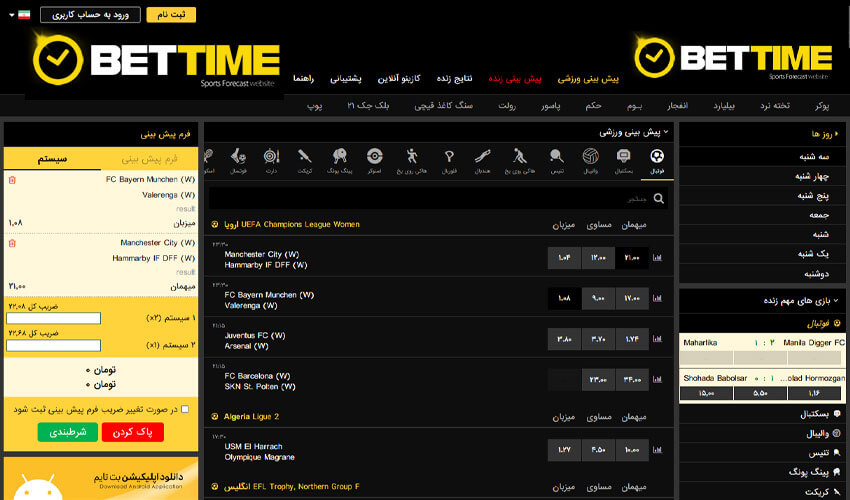Click star icon beside UEFA Champions League Women
Image resolution: width=850 pixels, height=500 pixels.
point(215,225)
